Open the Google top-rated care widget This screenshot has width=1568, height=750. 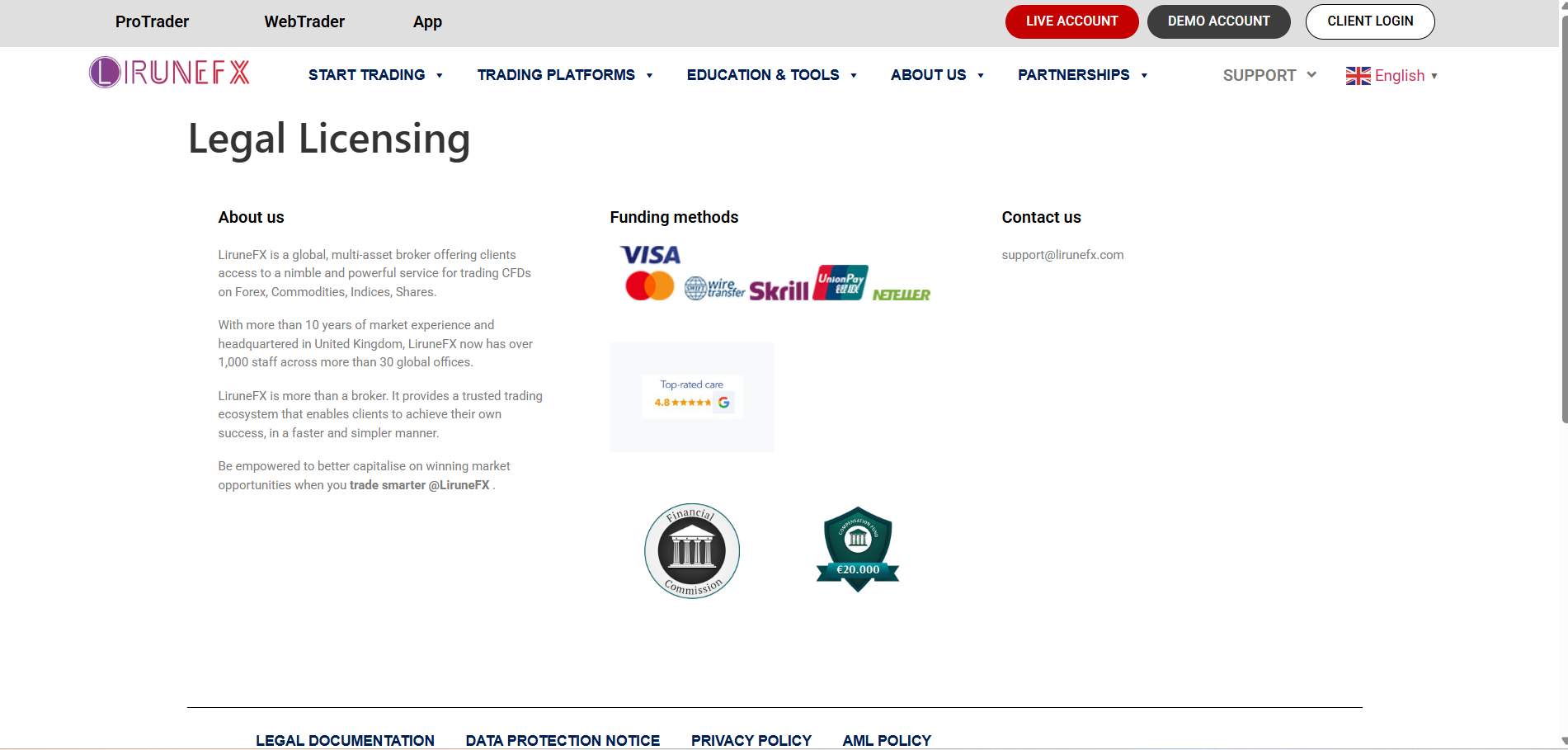coord(692,396)
